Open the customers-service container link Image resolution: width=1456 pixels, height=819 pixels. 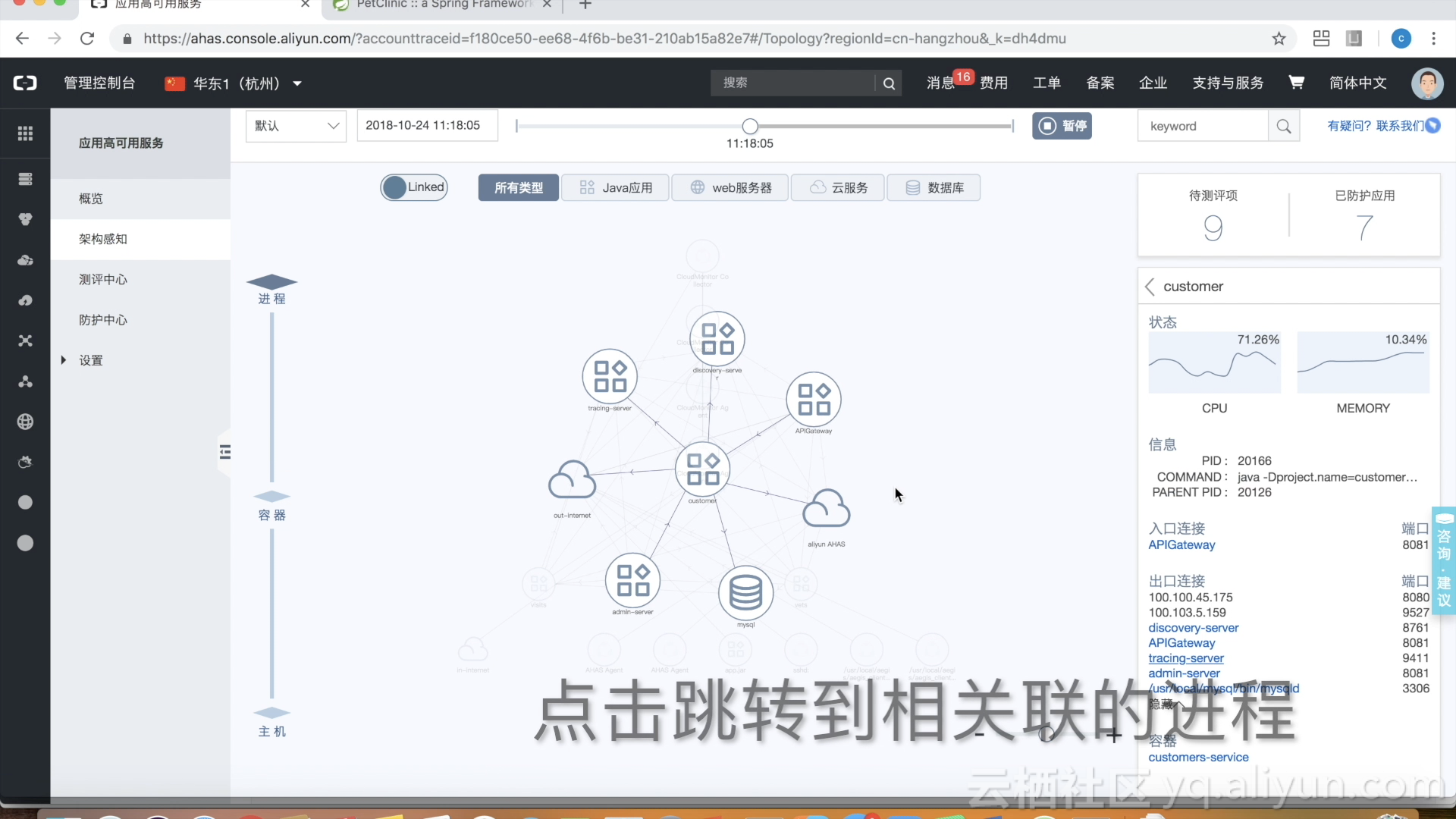click(x=1198, y=757)
